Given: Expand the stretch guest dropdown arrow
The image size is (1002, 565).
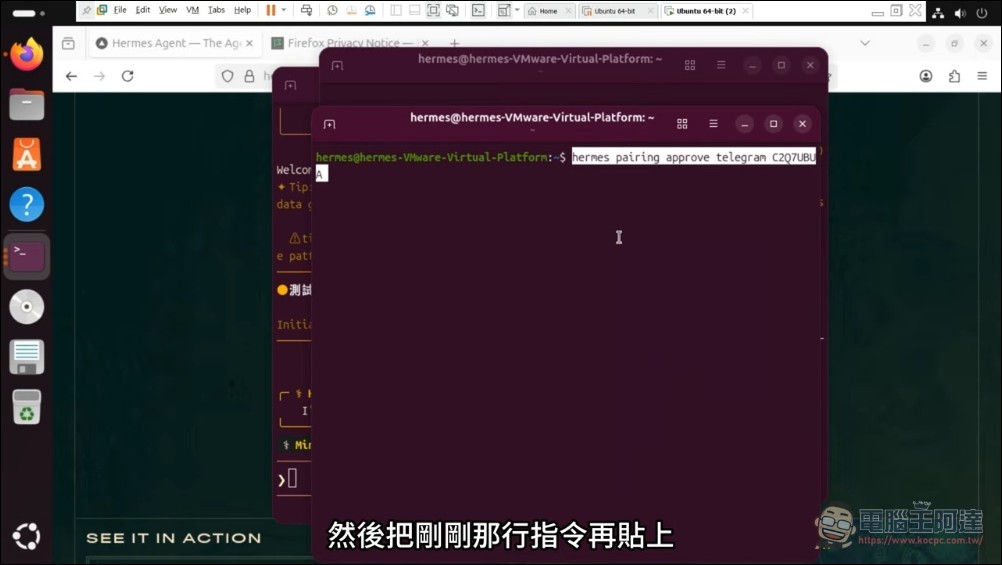Looking at the screenshot, I should click(x=517, y=10).
